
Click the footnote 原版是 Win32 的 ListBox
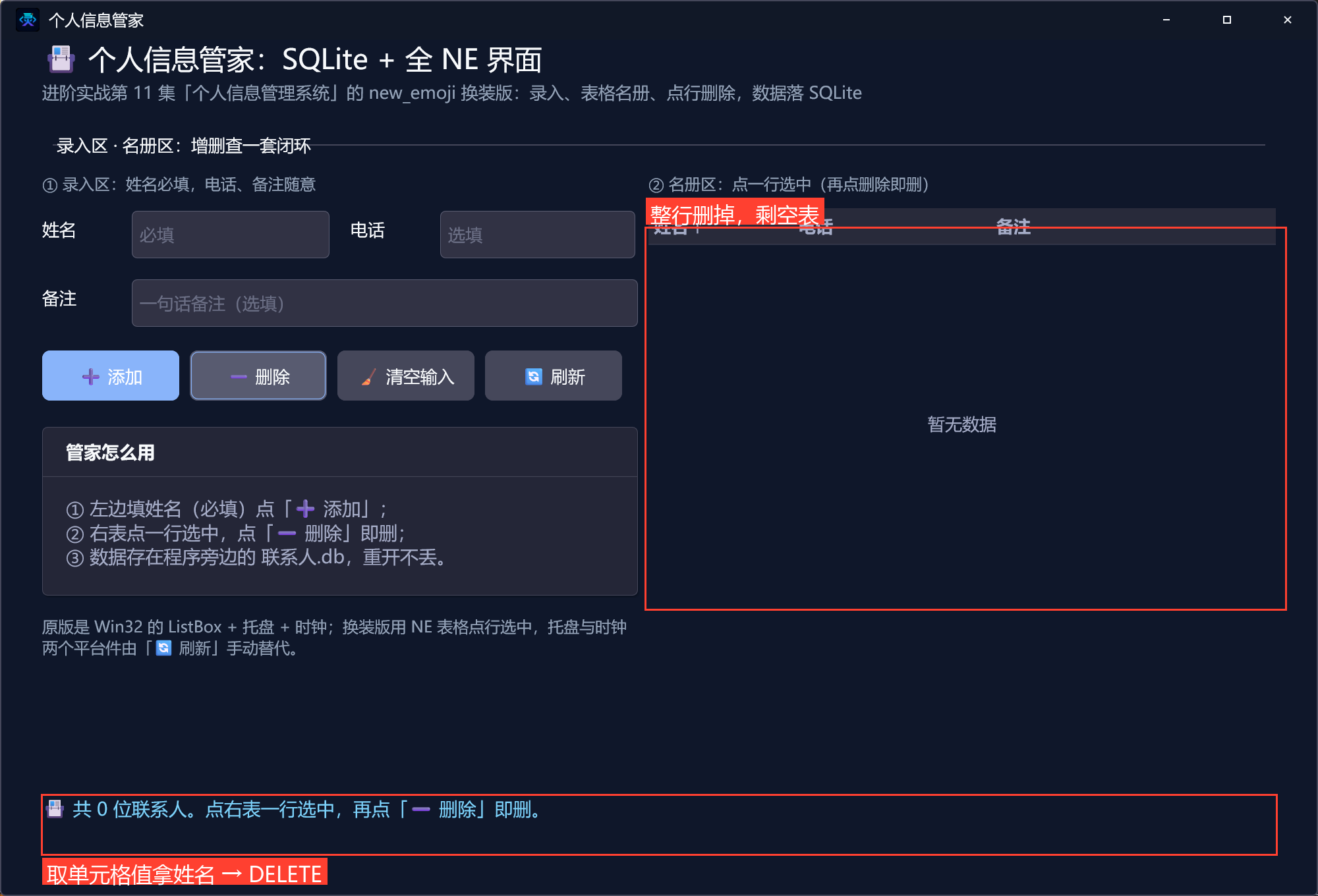tap(334, 638)
